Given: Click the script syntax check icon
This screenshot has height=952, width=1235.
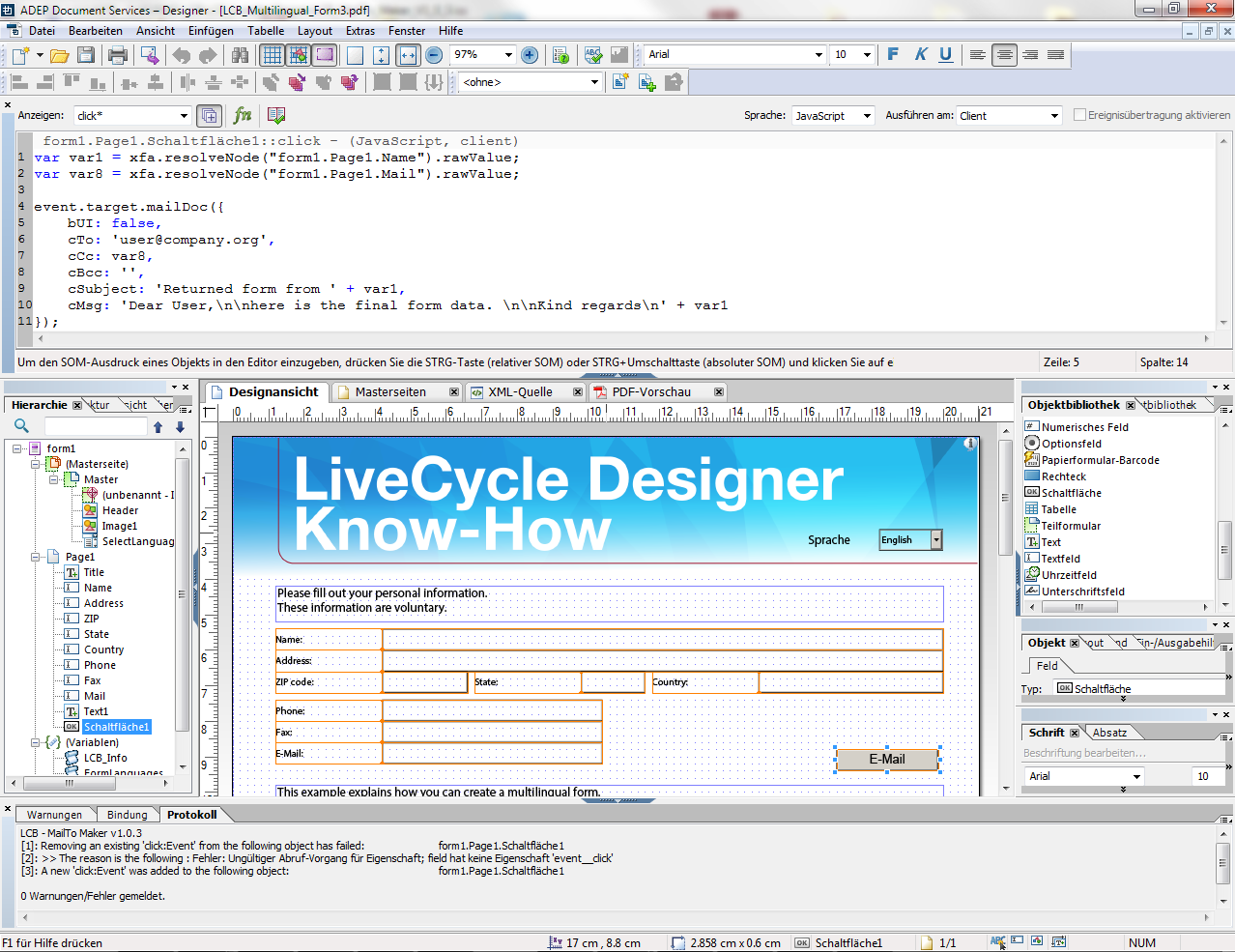Looking at the screenshot, I should click(x=276, y=116).
